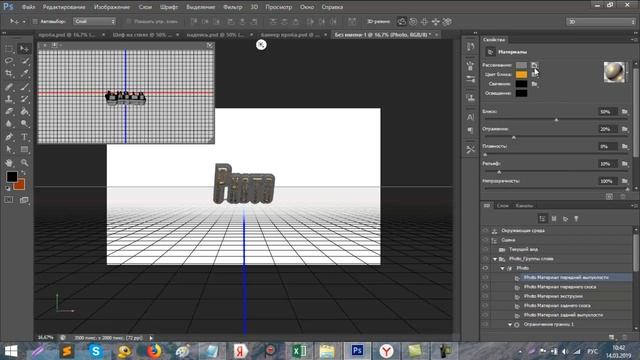
Task: Select the Pen tool
Action: pyautogui.click(x=9, y=137)
